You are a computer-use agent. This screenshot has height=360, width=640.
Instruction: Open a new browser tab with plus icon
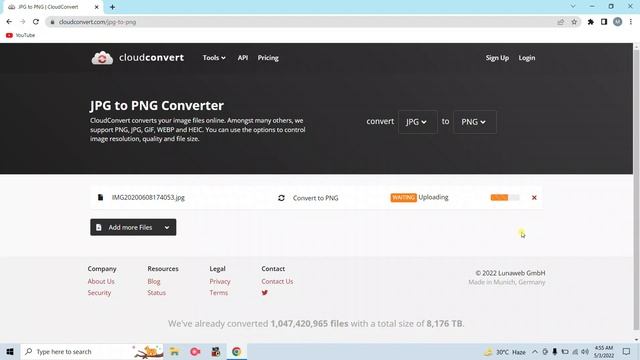tap(112, 7)
